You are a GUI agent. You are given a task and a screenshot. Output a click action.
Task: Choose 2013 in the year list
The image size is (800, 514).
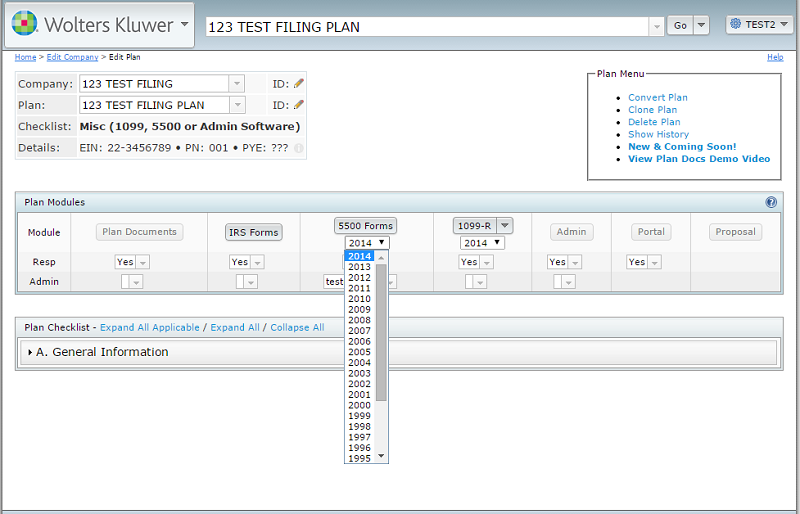[x=360, y=267]
